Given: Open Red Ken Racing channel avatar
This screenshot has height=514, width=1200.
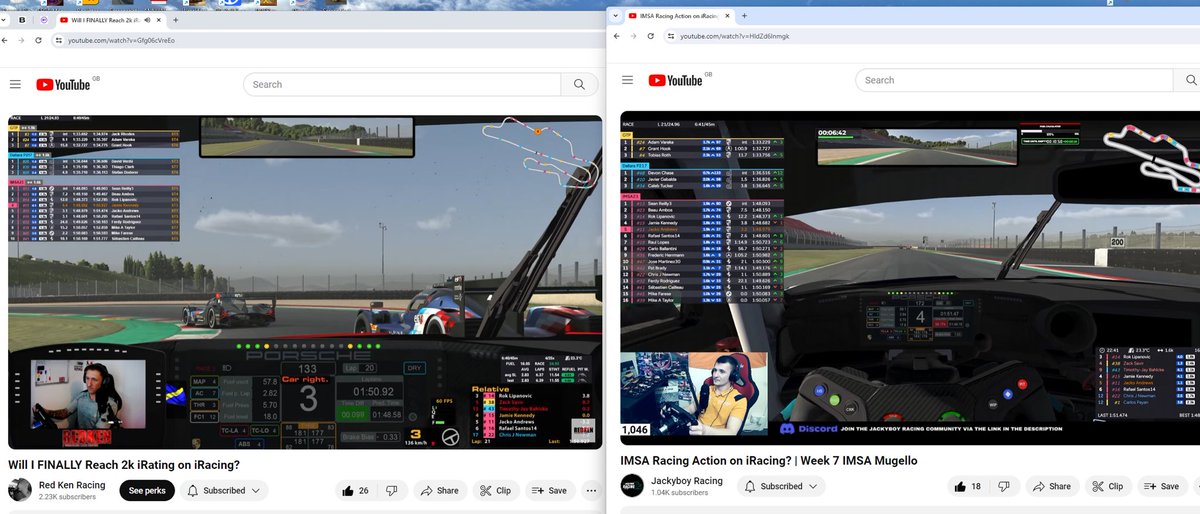Looking at the screenshot, I should click(x=19, y=490).
